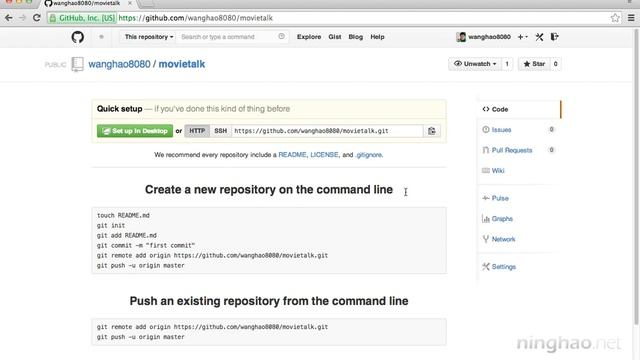640x360 pixels.
Task: Go forward in browser history
Action: [x=22, y=18]
